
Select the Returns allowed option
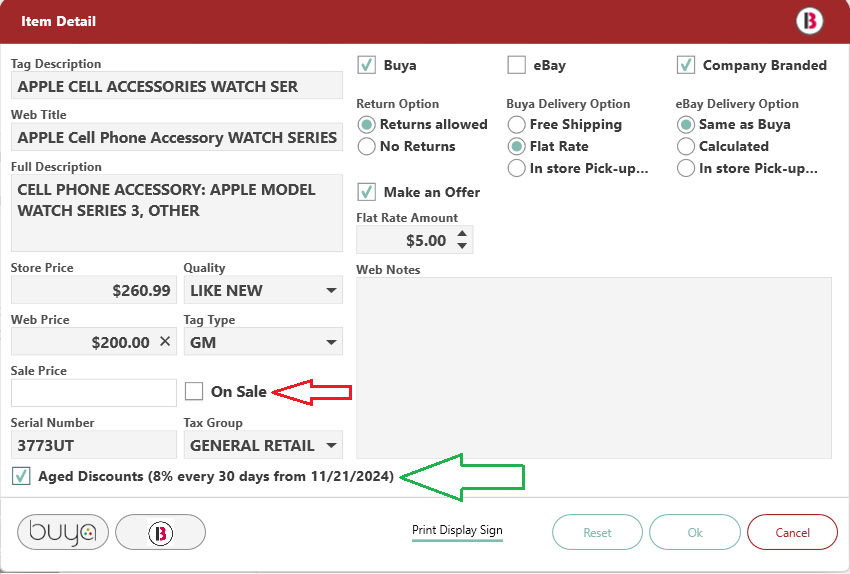click(366, 125)
